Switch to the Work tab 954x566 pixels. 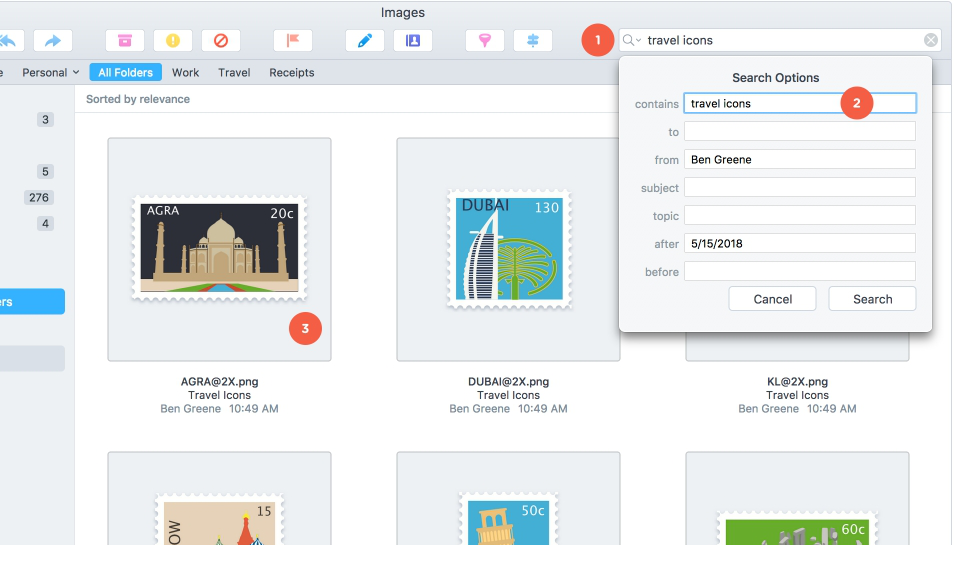click(x=186, y=72)
